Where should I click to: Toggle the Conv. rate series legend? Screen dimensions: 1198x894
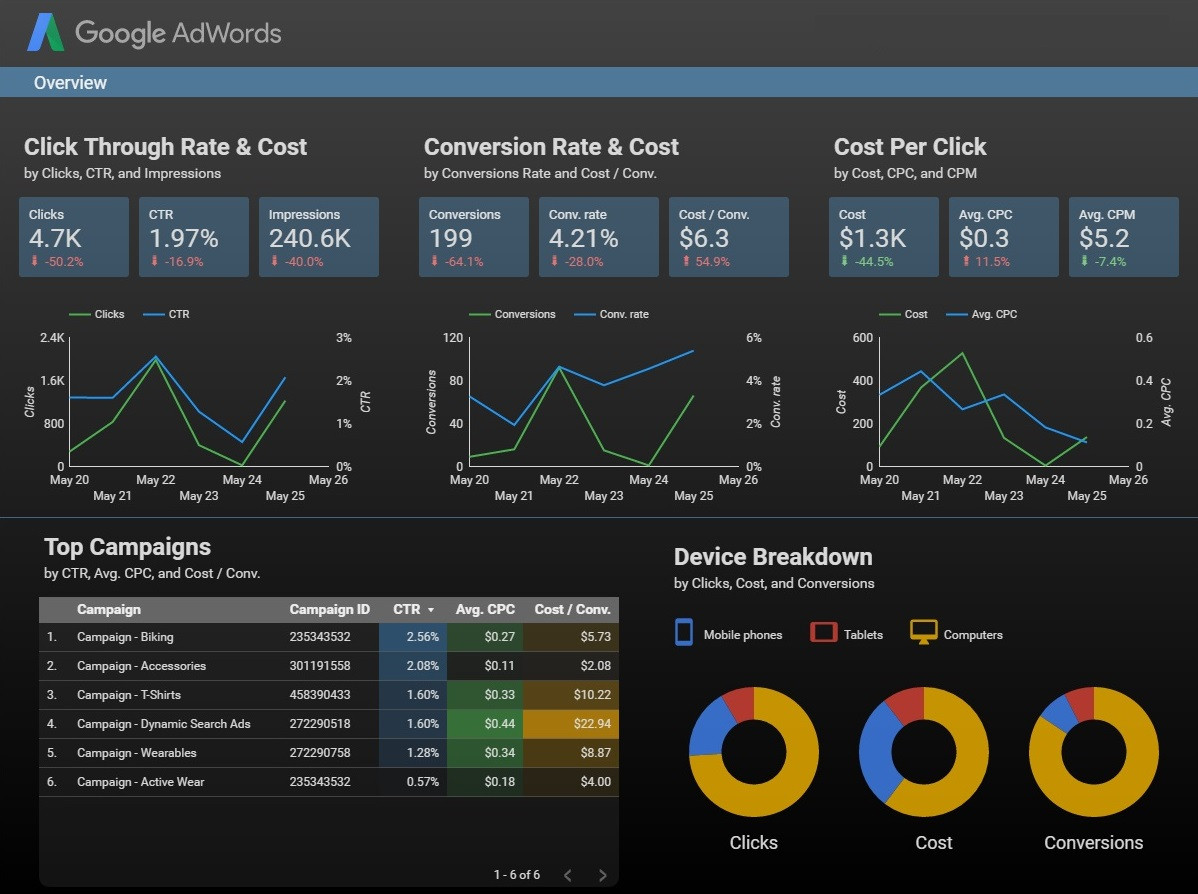click(611, 314)
